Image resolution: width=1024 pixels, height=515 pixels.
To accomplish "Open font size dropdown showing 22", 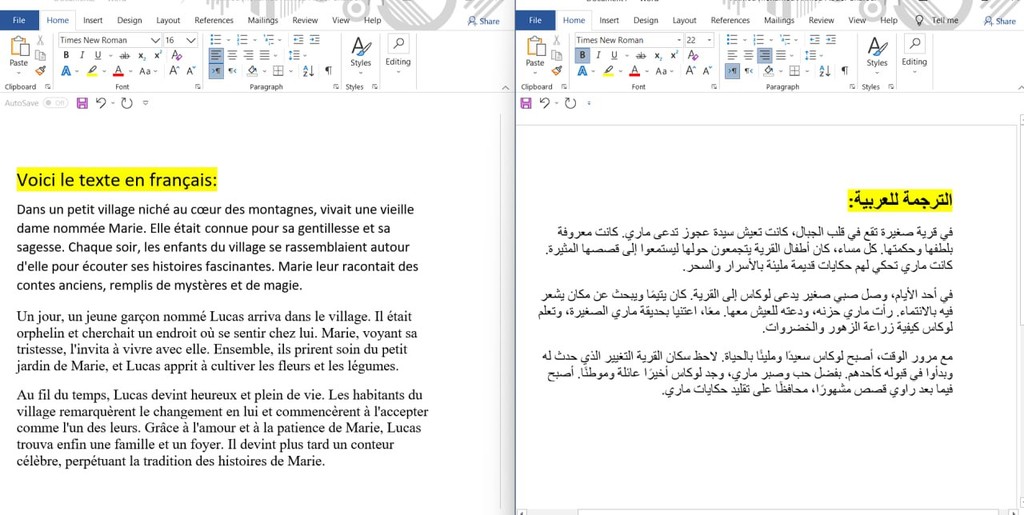I will [x=709, y=40].
